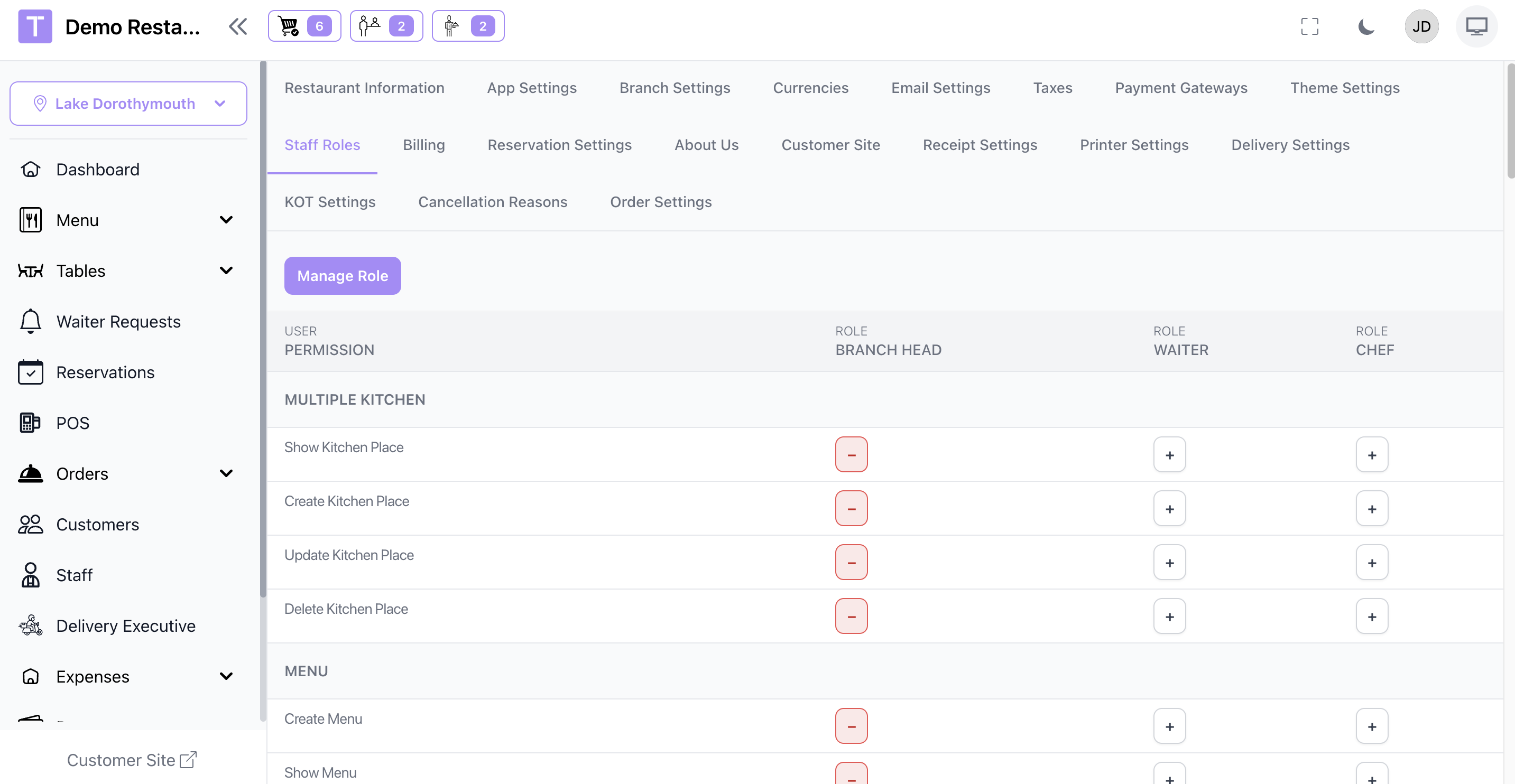Open Customer Site link at sidebar bottom
Viewport: 1515px width, 784px height.
click(x=132, y=759)
